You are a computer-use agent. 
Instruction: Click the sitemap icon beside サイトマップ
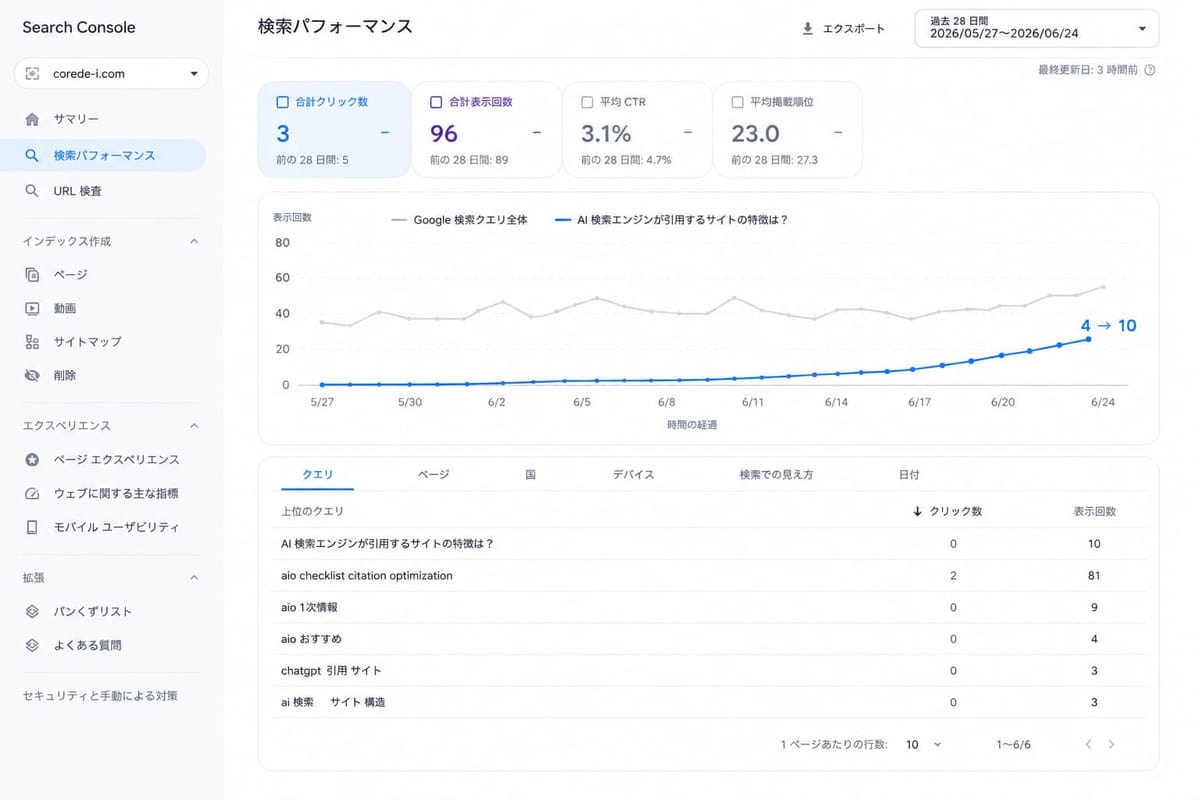[x=32, y=341]
